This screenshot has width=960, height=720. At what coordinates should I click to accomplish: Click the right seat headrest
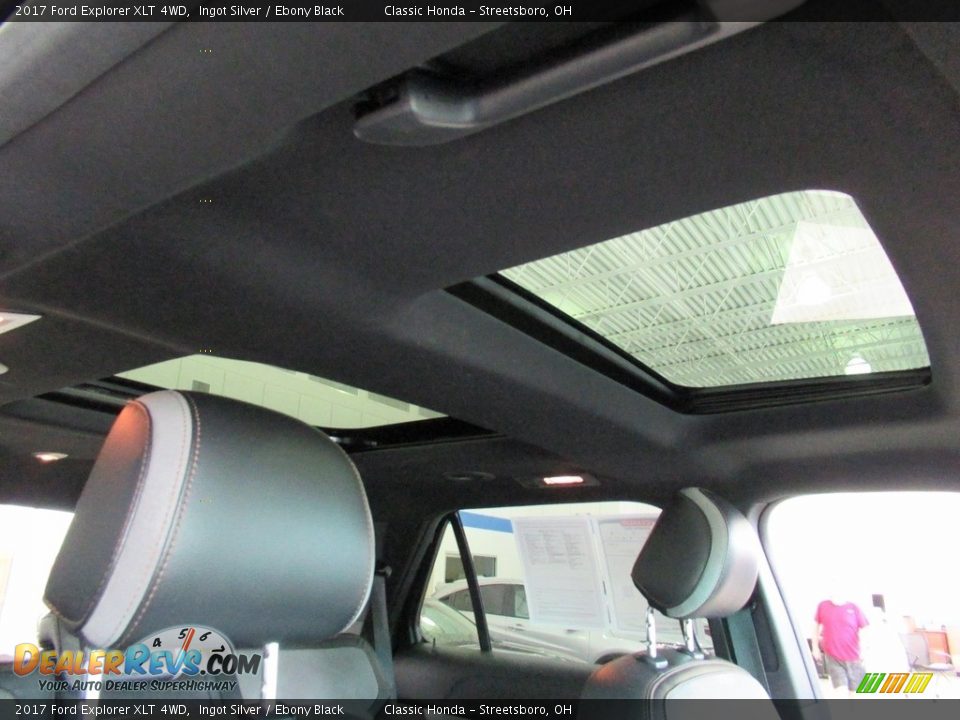(697, 555)
